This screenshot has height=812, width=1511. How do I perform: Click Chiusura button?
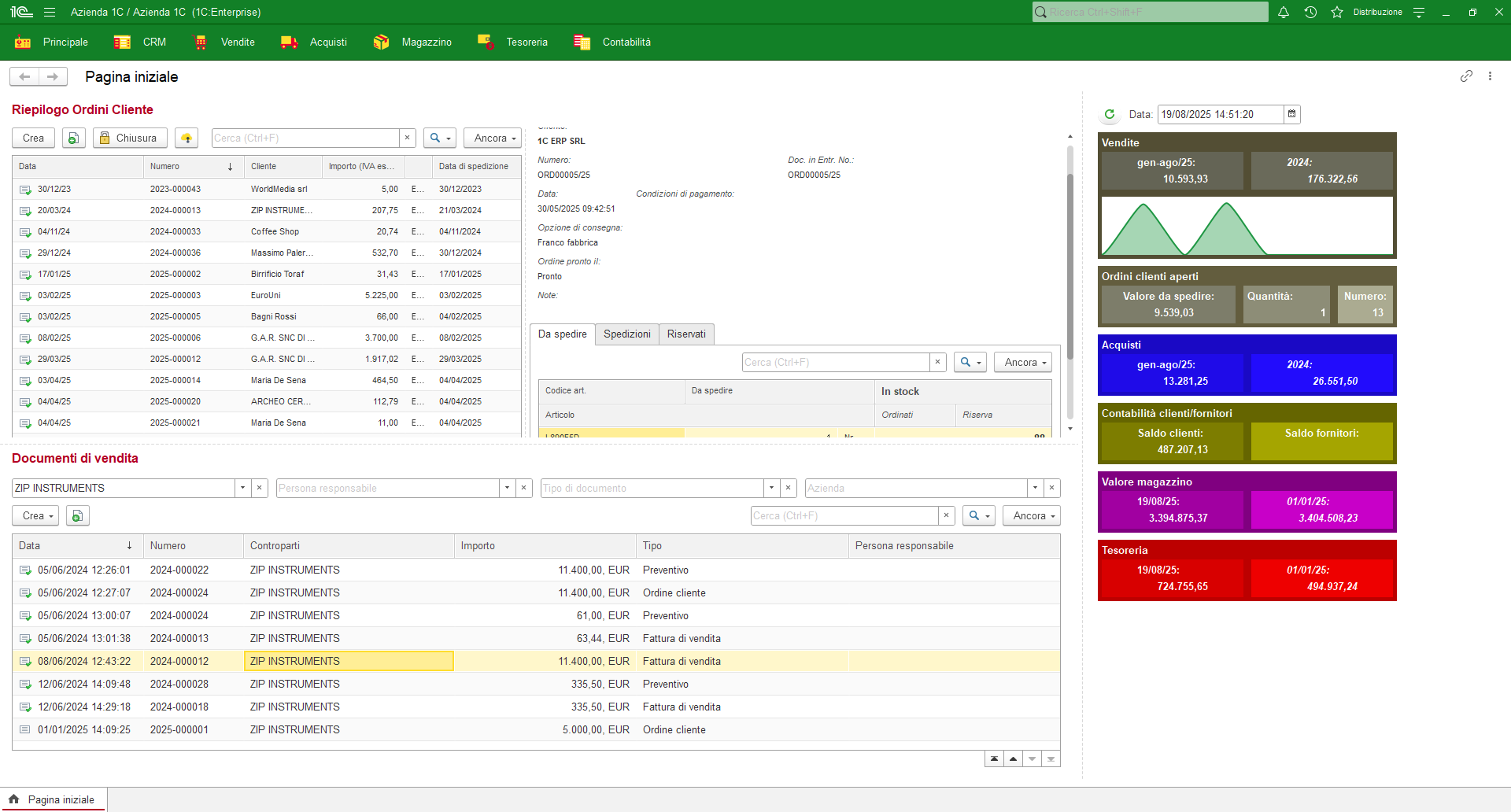point(130,138)
